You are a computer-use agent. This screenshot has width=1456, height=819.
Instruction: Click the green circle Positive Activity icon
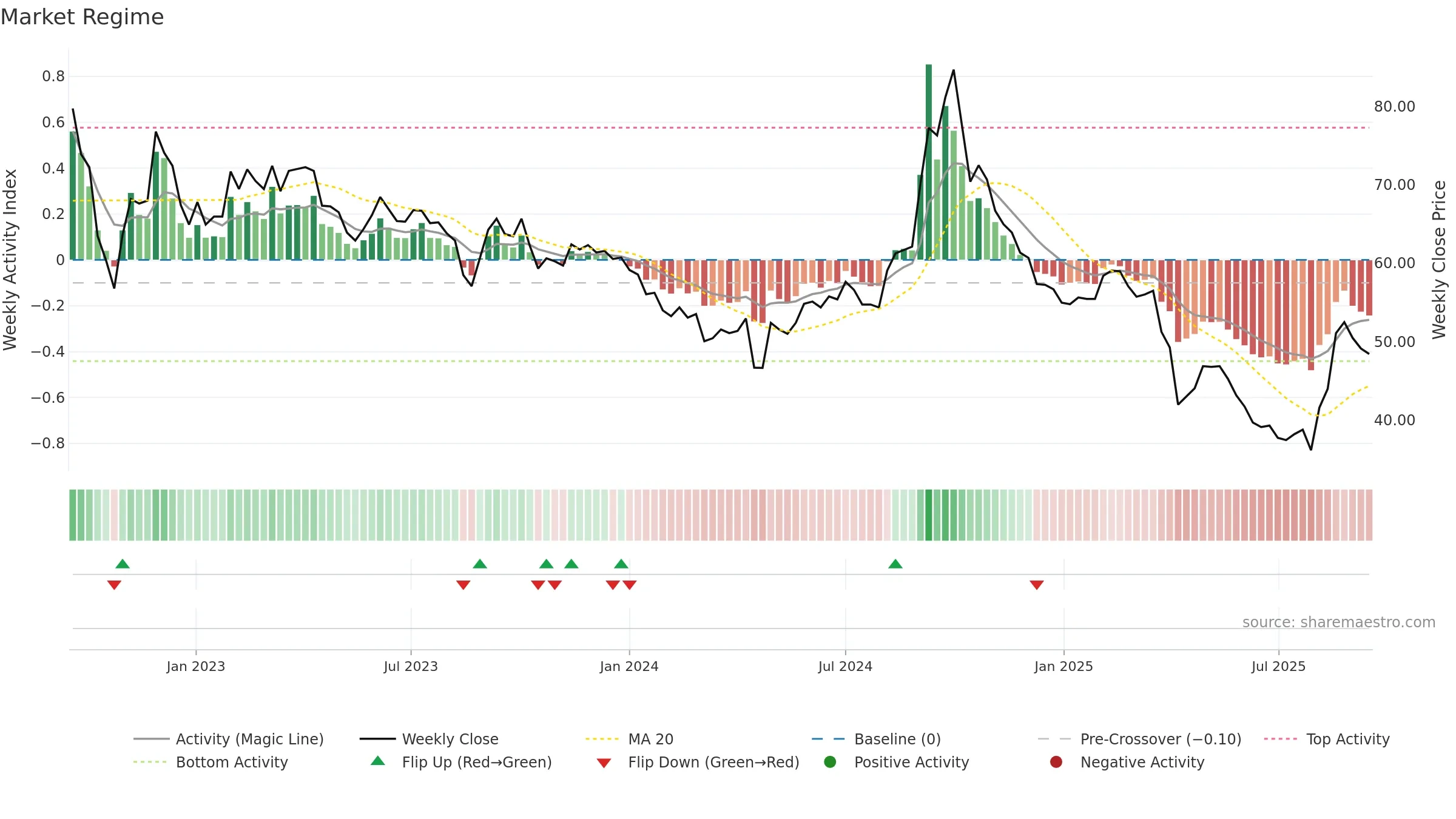point(830,762)
